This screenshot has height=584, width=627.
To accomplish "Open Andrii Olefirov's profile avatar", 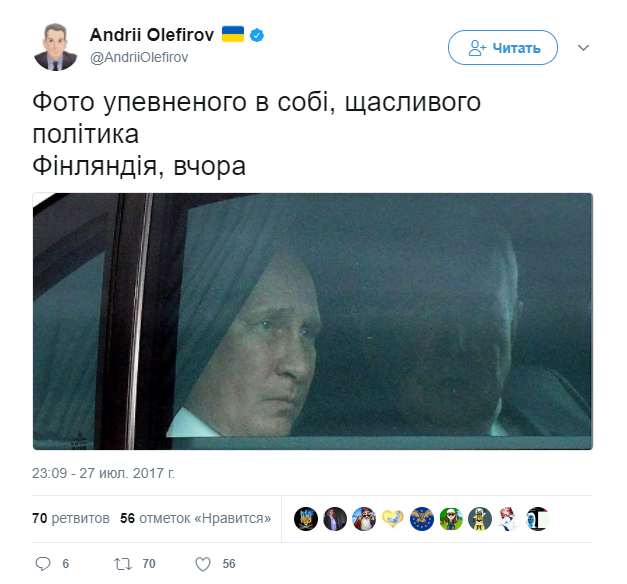I will pos(56,47).
